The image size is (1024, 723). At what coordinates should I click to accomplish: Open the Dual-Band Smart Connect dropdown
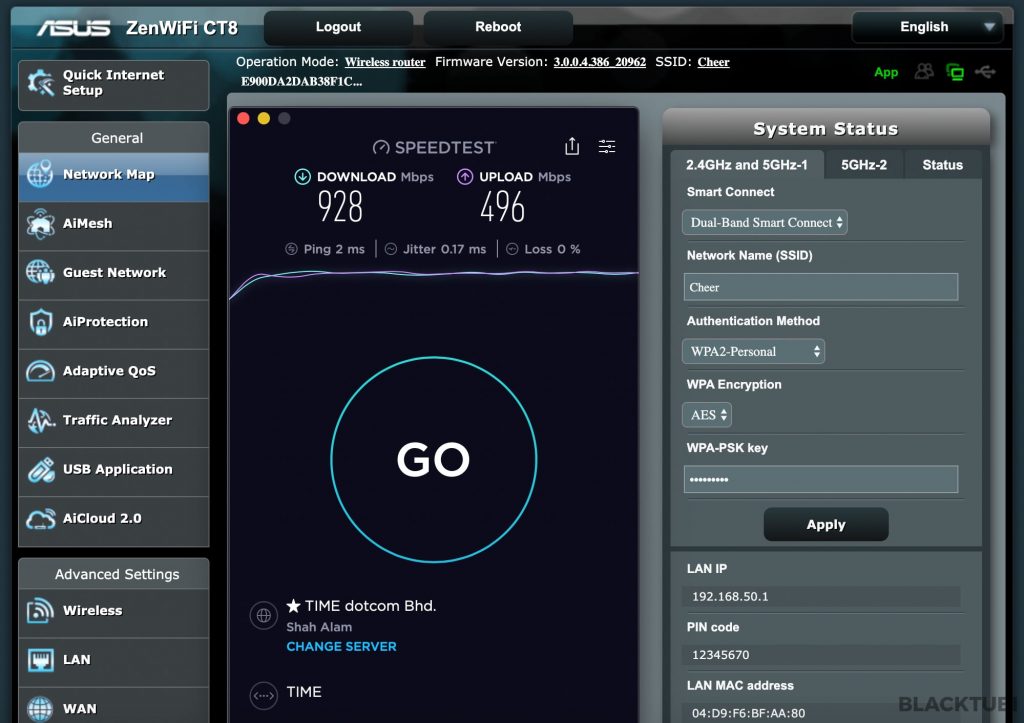[765, 223]
